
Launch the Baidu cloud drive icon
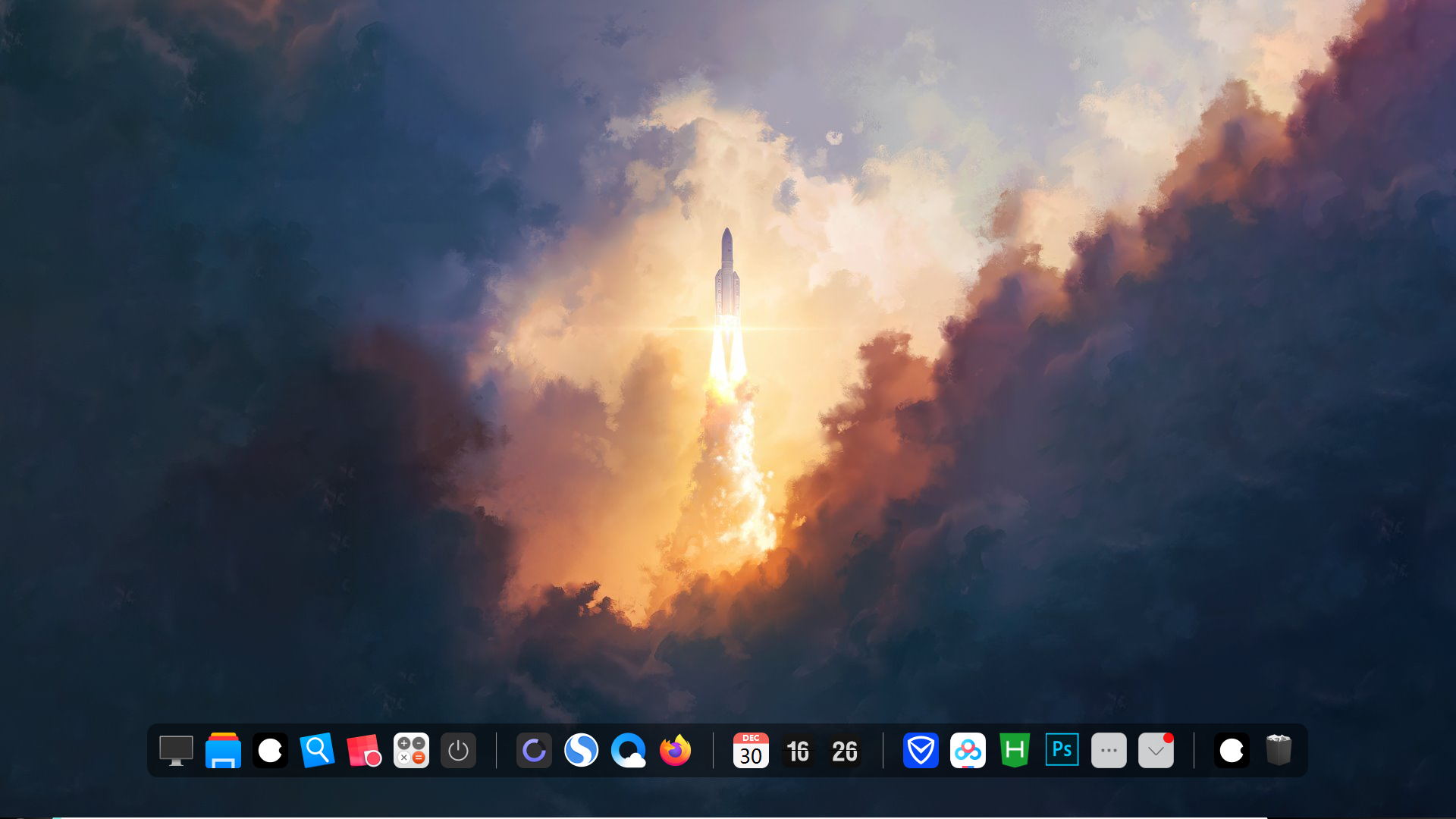pos(968,751)
